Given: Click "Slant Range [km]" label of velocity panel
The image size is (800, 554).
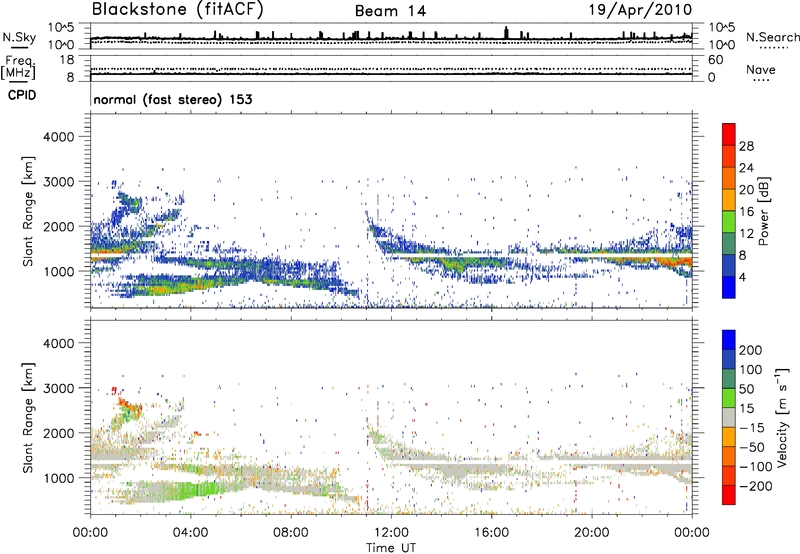Looking at the screenshot, I should tap(28, 418).
